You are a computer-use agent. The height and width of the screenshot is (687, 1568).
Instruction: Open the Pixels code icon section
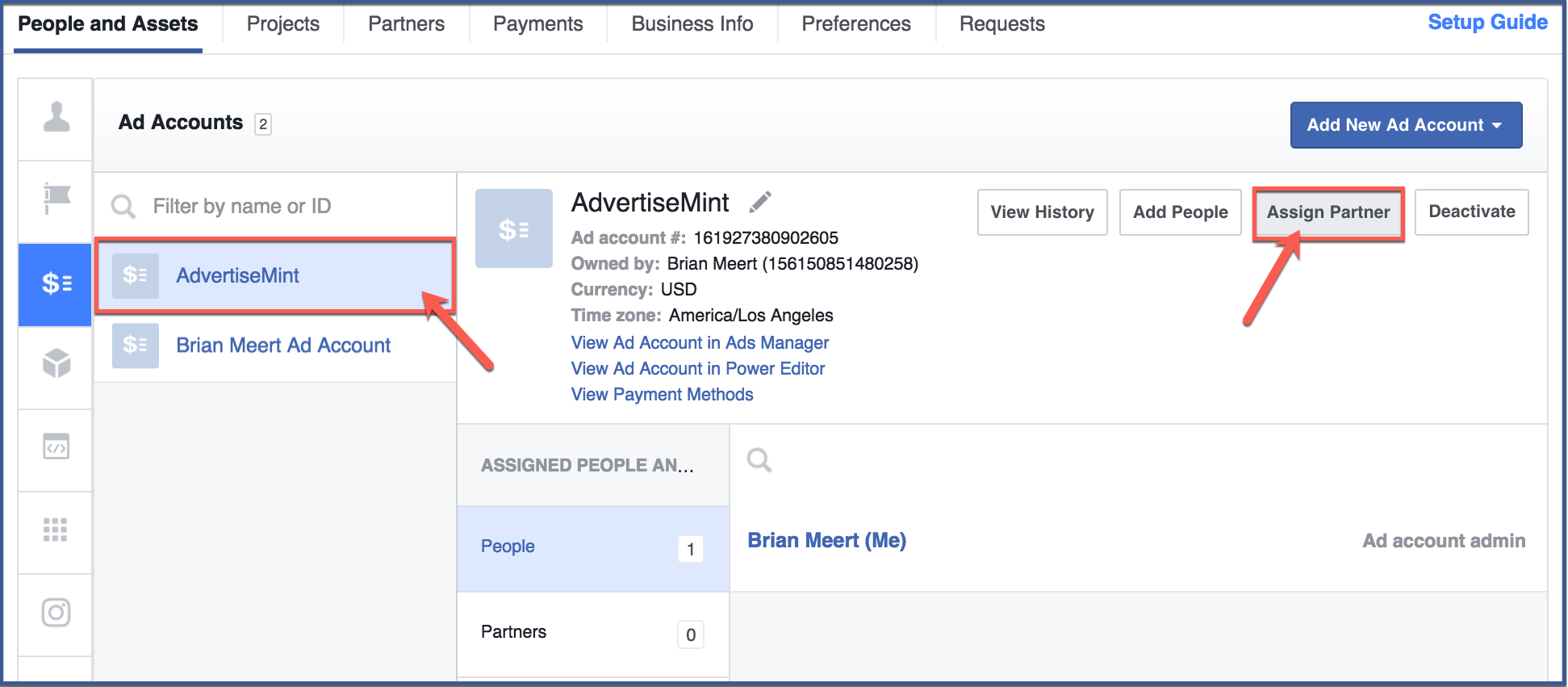[x=56, y=446]
